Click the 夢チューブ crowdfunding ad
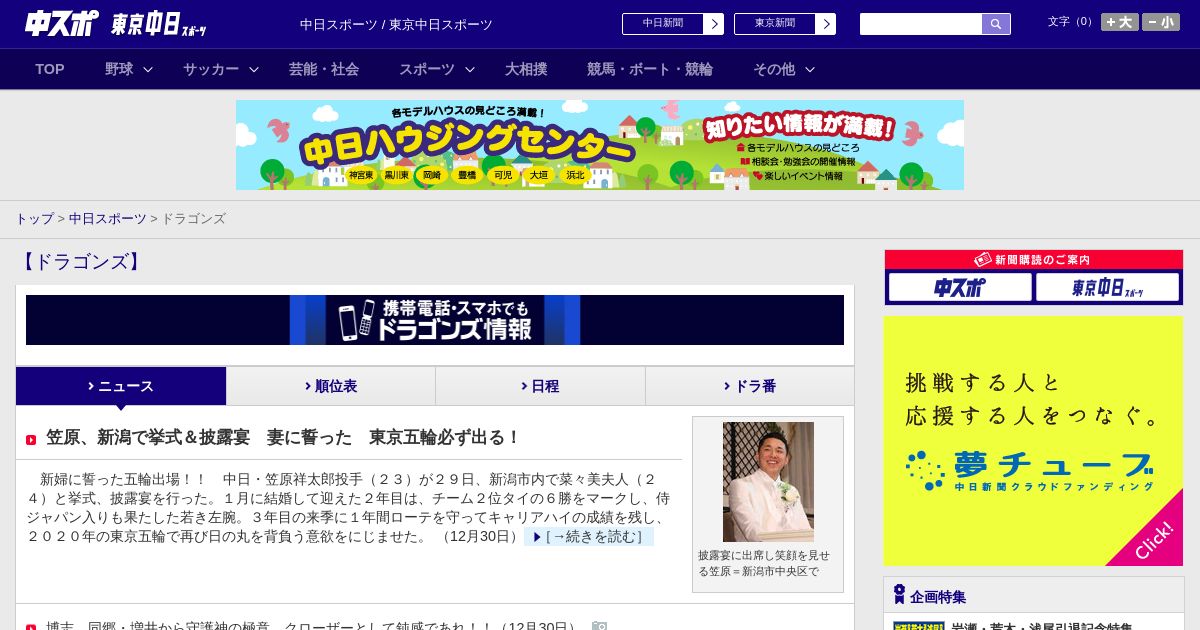This screenshot has width=1200, height=630. click(x=1033, y=441)
